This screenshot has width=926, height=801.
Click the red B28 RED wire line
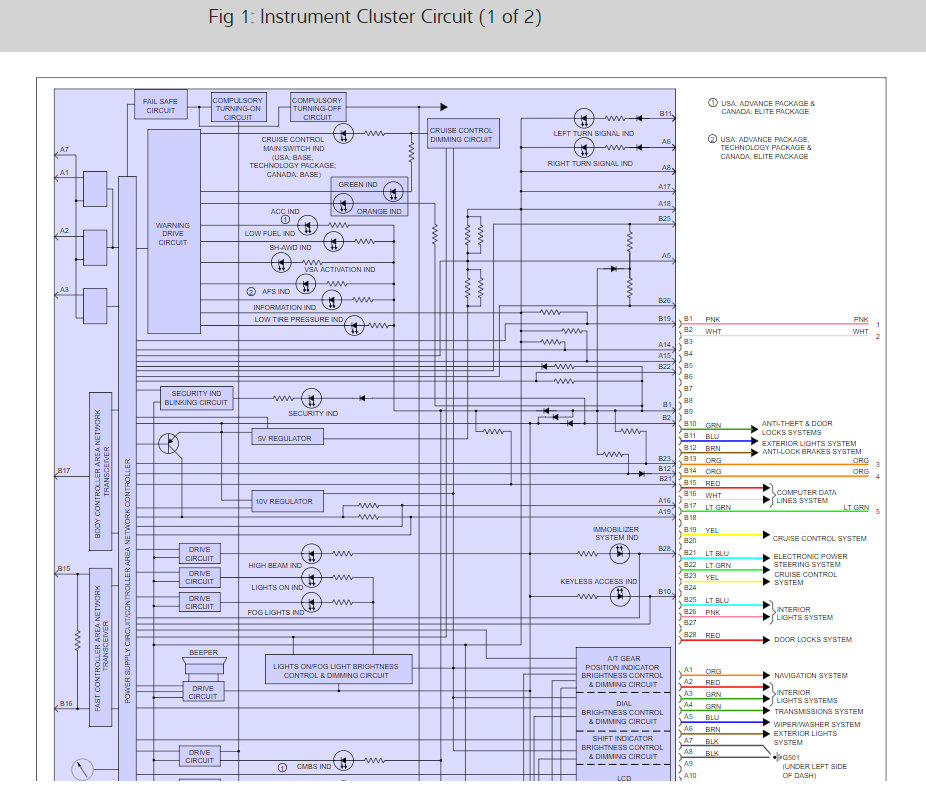723,640
